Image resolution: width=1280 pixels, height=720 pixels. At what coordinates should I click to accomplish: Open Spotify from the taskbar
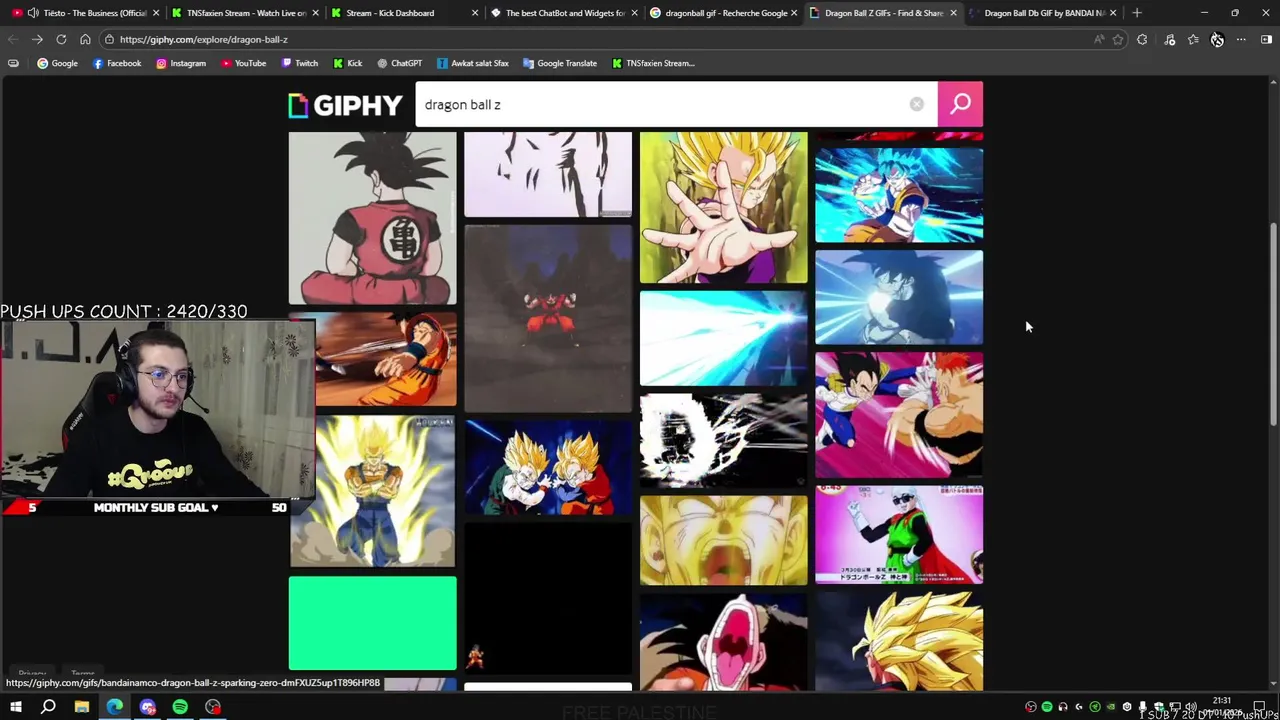(180, 707)
